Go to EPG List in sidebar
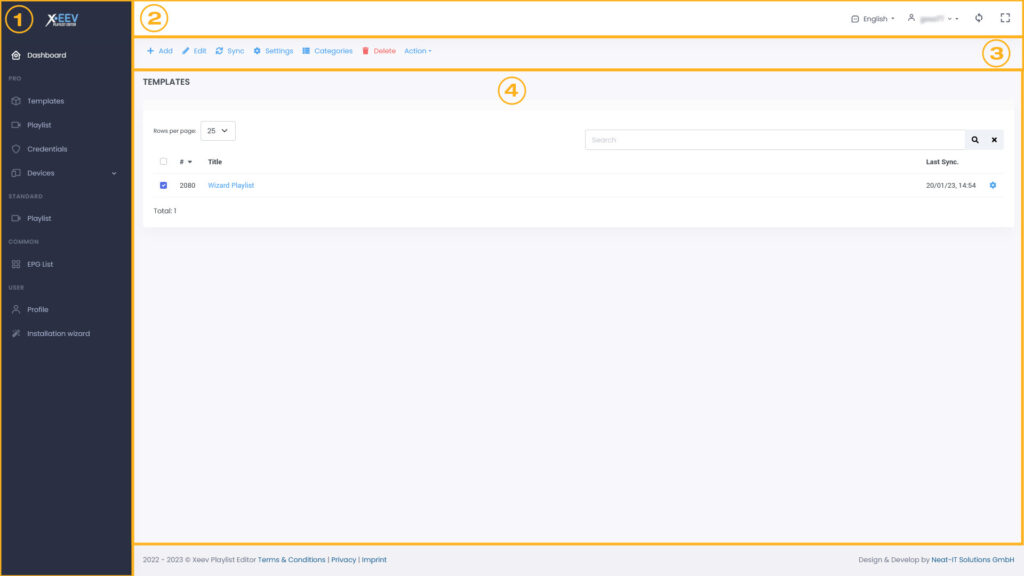The image size is (1024, 576). pos(40,264)
